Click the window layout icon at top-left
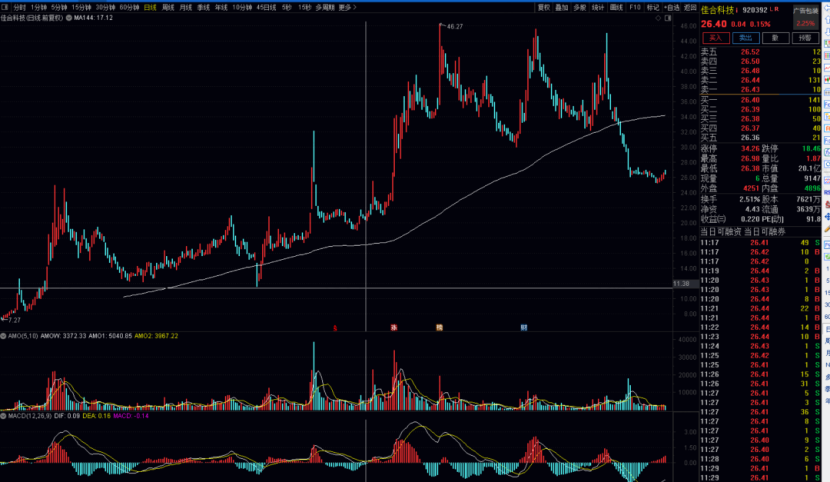Screen dimensions: 830x482 [x=5, y=6]
